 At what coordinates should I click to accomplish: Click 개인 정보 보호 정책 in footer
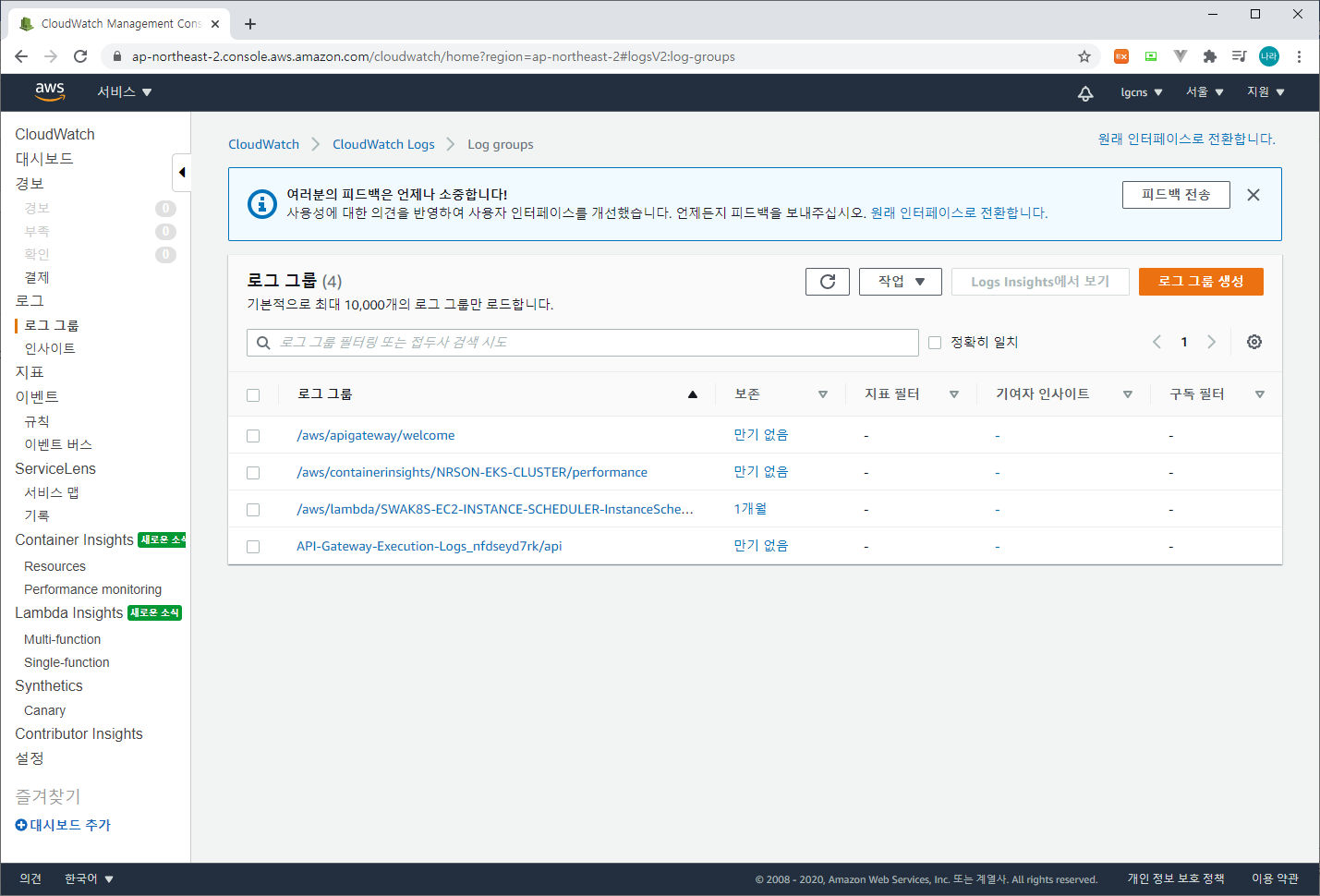click(x=1176, y=878)
